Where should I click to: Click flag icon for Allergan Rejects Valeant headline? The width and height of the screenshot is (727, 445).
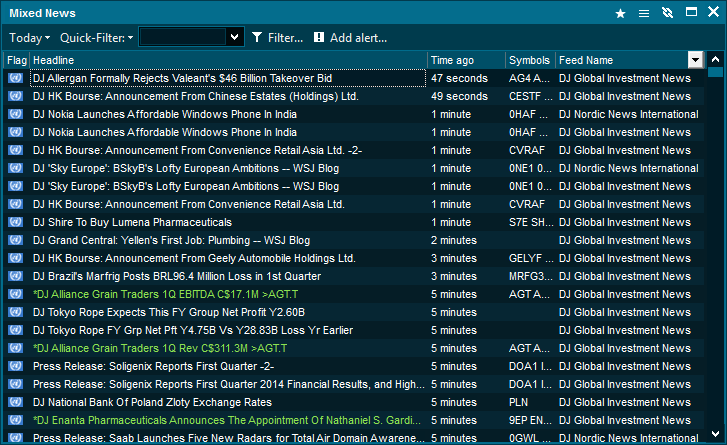coord(15,78)
